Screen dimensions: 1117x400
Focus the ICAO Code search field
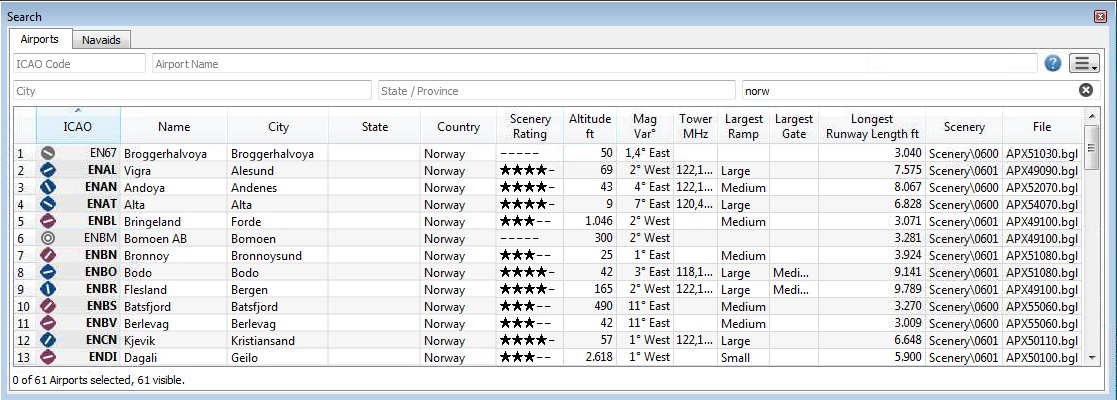point(79,63)
